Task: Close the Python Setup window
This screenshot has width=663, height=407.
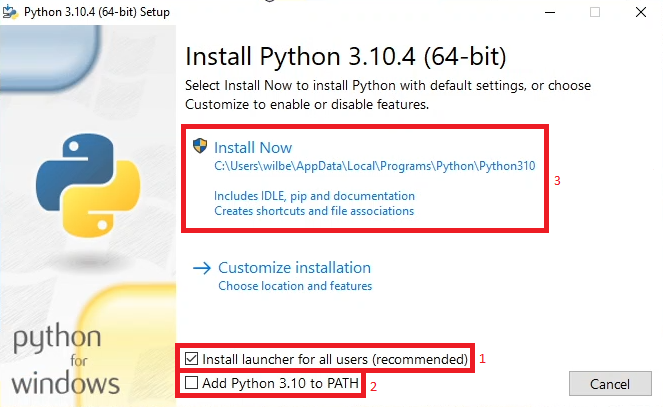Action: [641, 12]
